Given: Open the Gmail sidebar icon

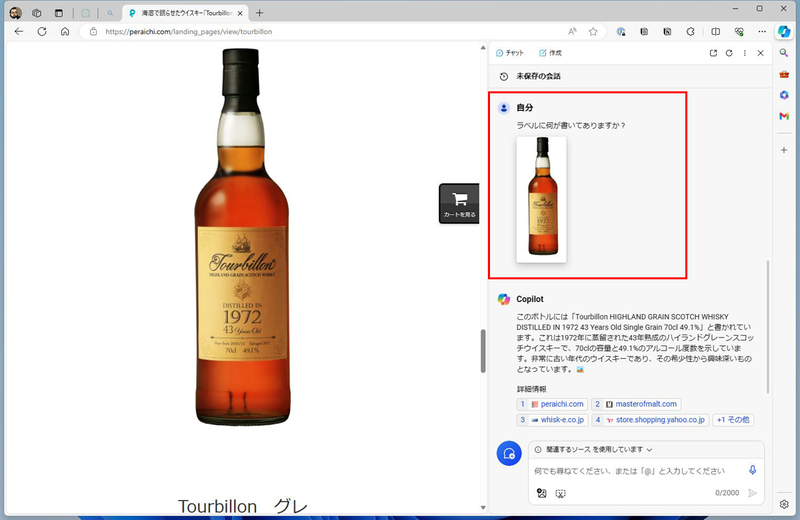Looking at the screenshot, I should click(784, 116).
